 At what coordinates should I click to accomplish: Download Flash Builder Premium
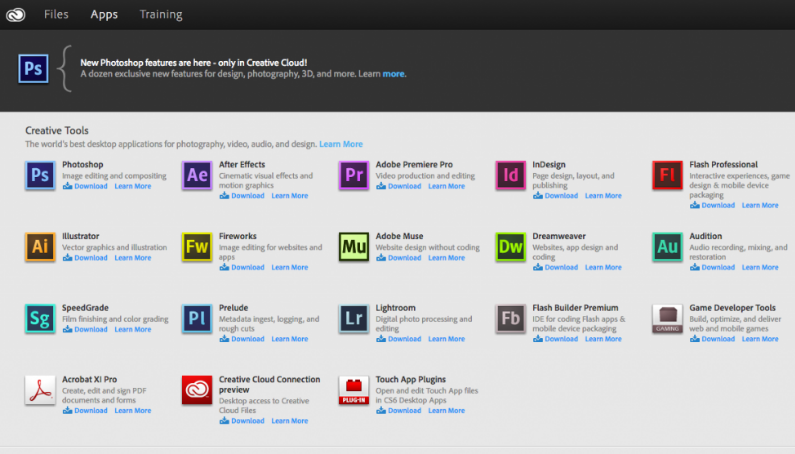(x=555, y=339)
